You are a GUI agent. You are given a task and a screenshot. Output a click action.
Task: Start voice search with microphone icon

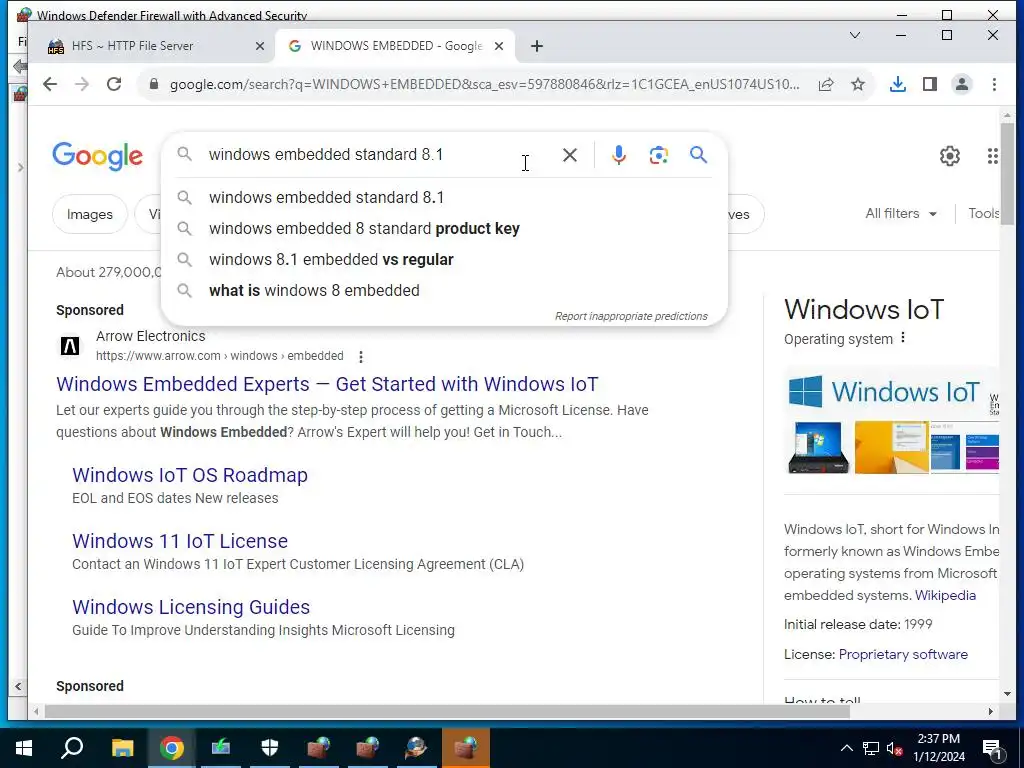pos(618,155)
